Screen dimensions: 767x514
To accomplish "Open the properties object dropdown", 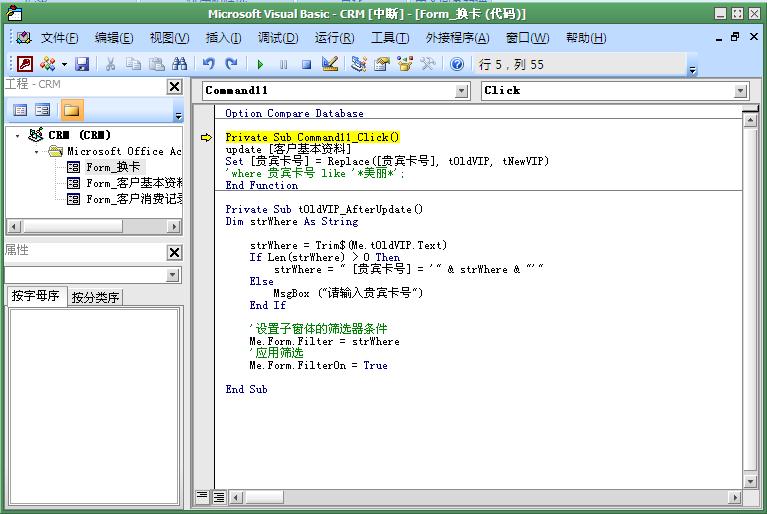I will click(x=172, y=275).
